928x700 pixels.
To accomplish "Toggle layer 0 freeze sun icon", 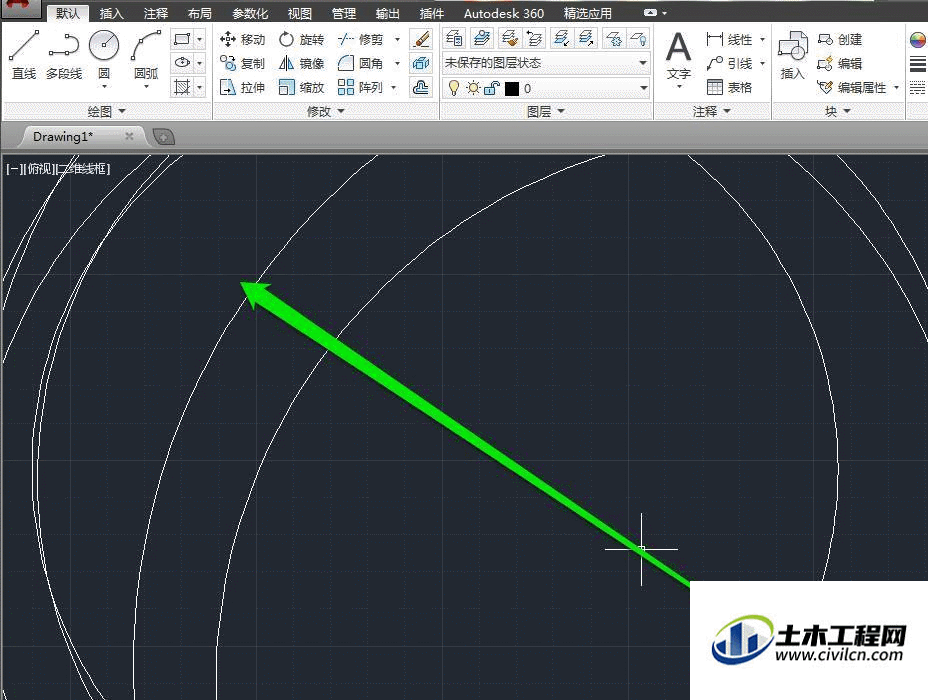I will [x=473, y=88].
